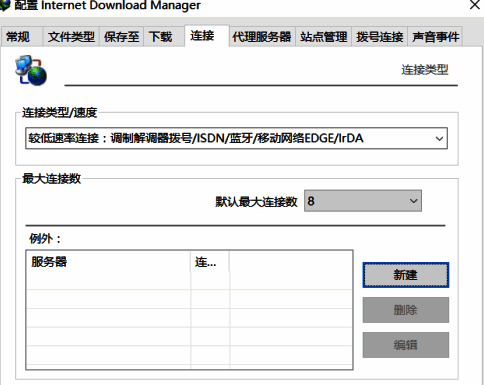This screenshot has height=385, width=484.
Task: Click the 服务器 column header
Action: 108,262
